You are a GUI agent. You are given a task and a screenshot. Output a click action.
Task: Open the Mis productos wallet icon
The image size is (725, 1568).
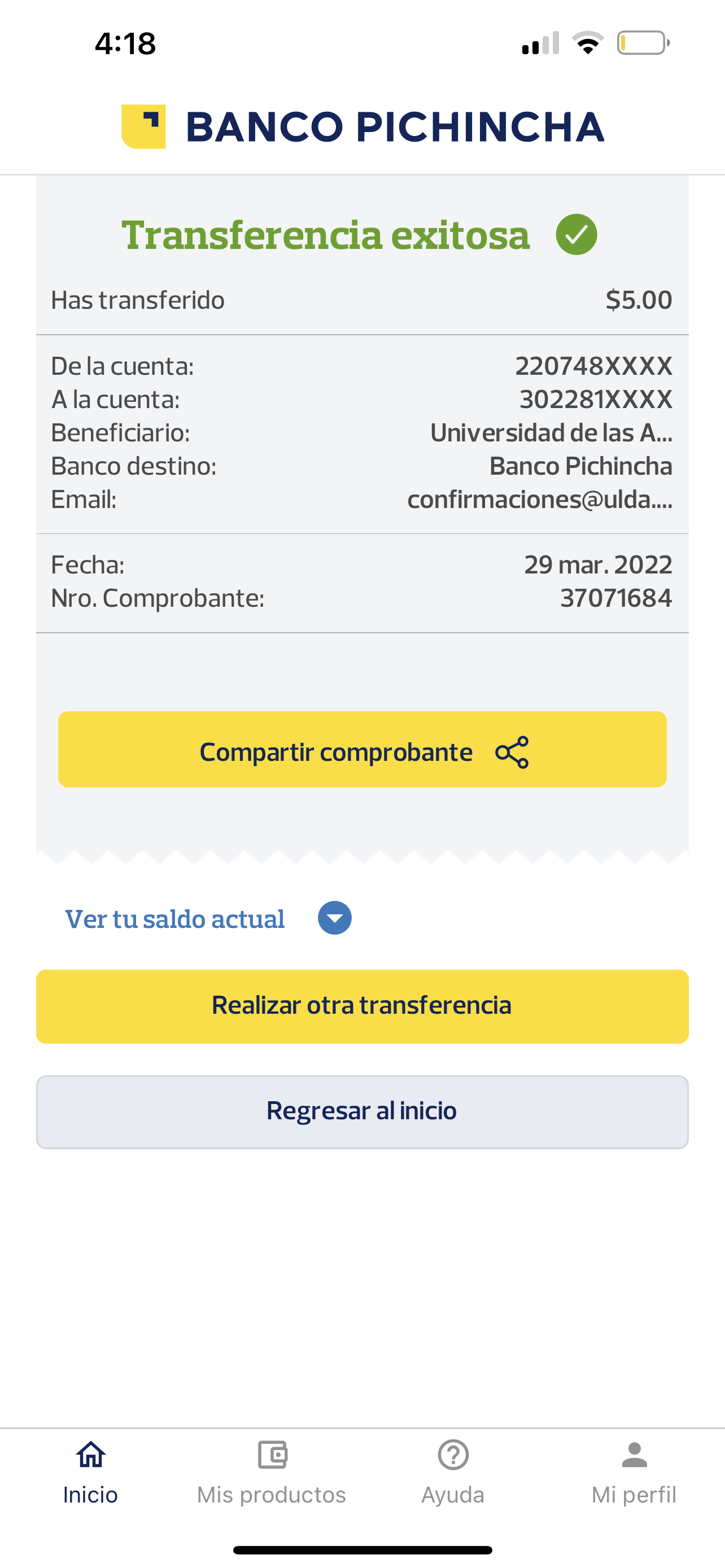click(272, 1455)
